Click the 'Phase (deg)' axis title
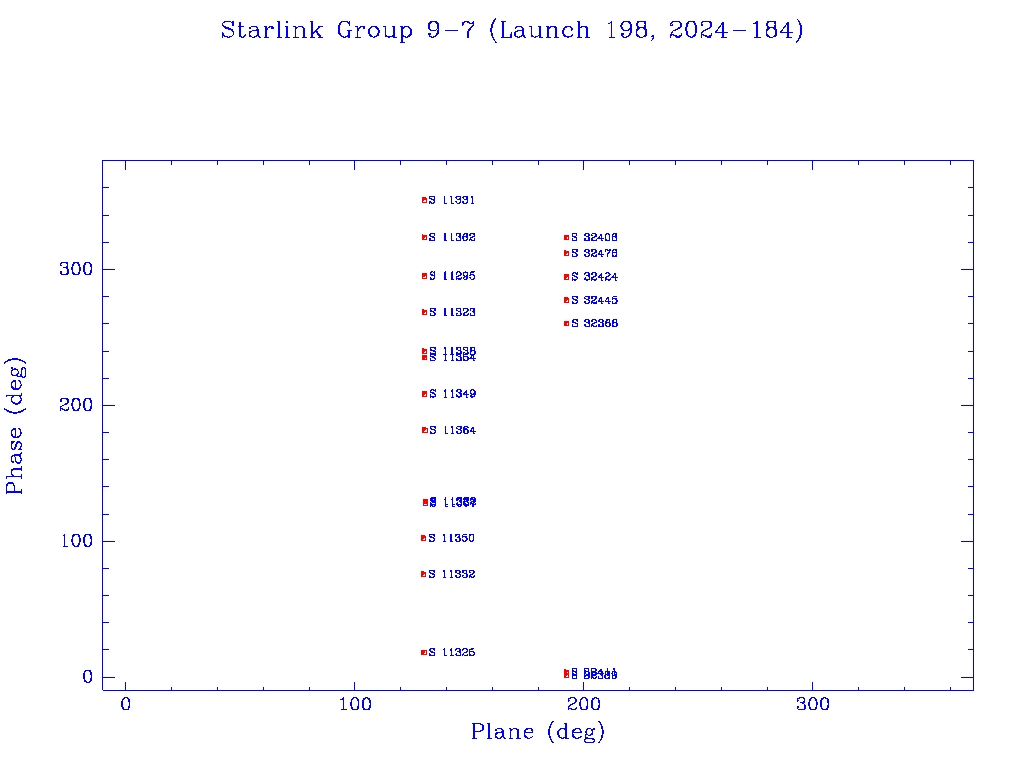1024x768 pixels. pyautogui.click(x=14, y=425)
